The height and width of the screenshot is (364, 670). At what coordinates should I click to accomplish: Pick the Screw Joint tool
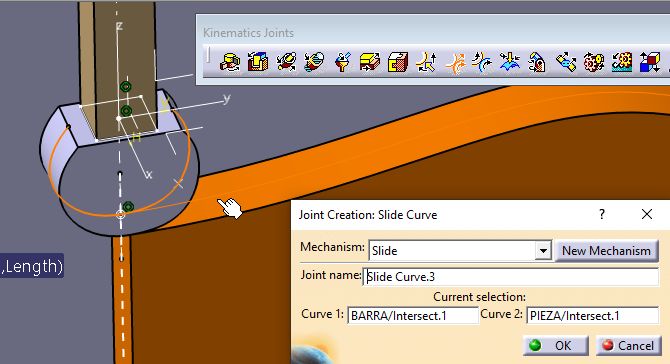[x=314, y=62]
